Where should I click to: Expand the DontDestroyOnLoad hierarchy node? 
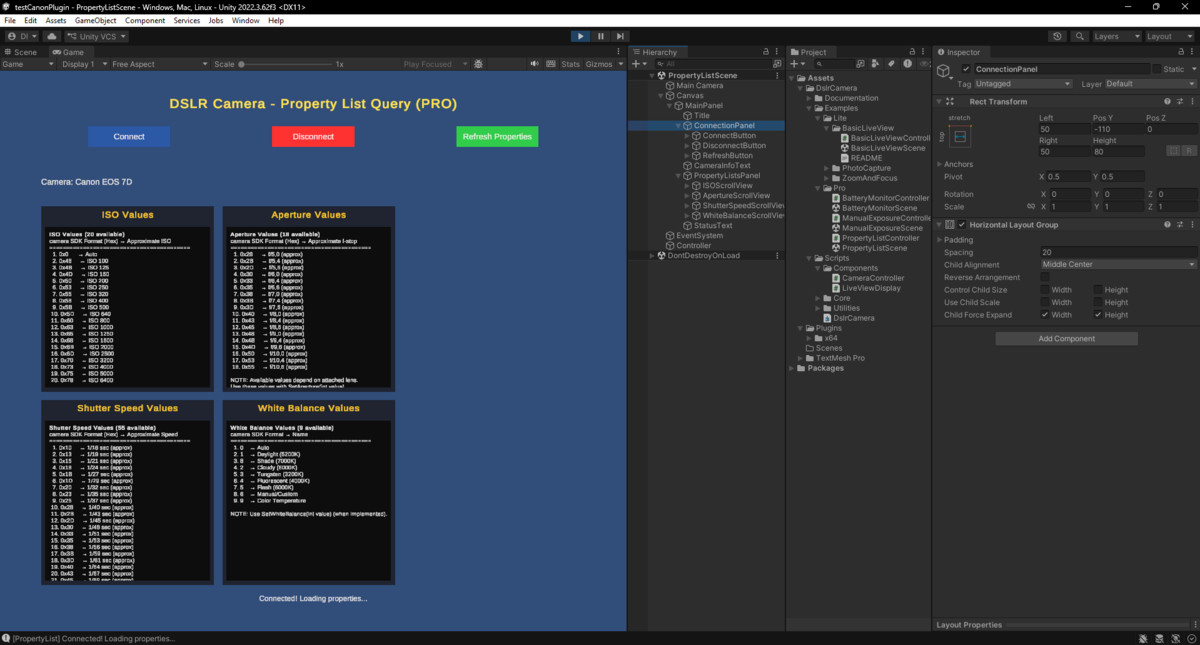(652, 255)
